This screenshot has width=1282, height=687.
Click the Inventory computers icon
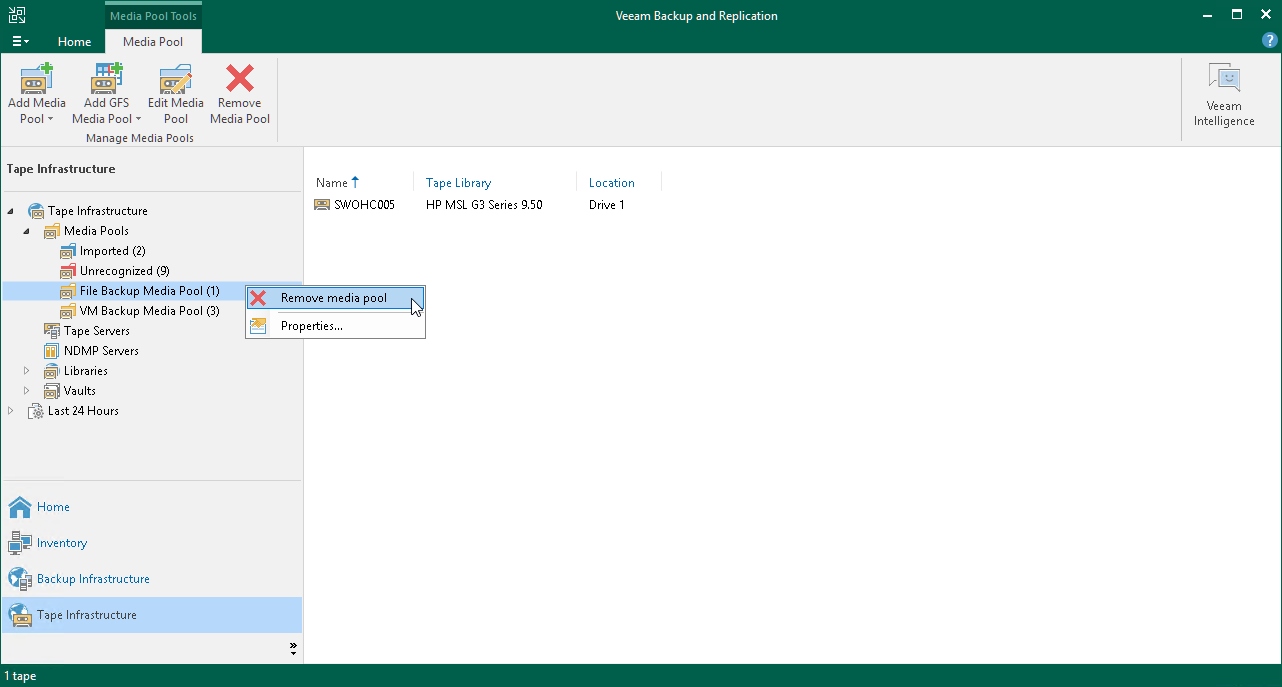click(x=20, y=543)
